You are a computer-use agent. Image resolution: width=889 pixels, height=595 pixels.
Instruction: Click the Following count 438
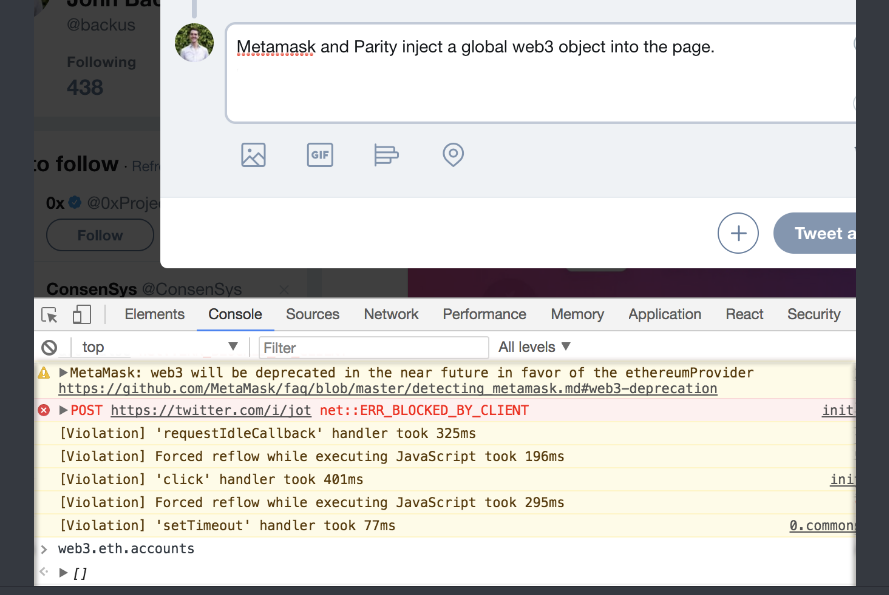click(85, 87)
